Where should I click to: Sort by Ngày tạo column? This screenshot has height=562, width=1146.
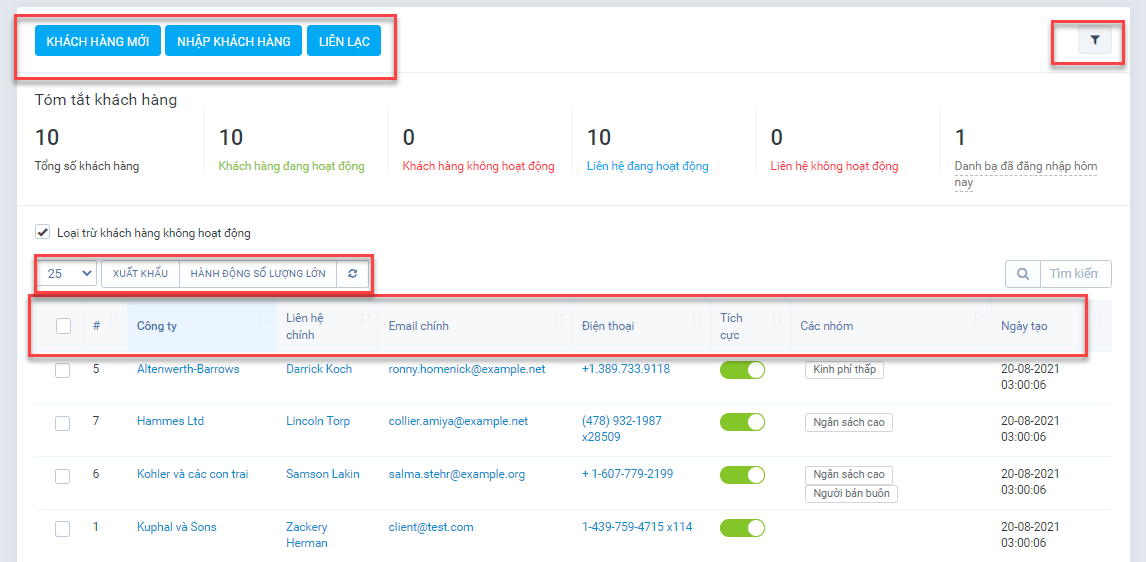pyautogui.click(x=1024, y=326)
